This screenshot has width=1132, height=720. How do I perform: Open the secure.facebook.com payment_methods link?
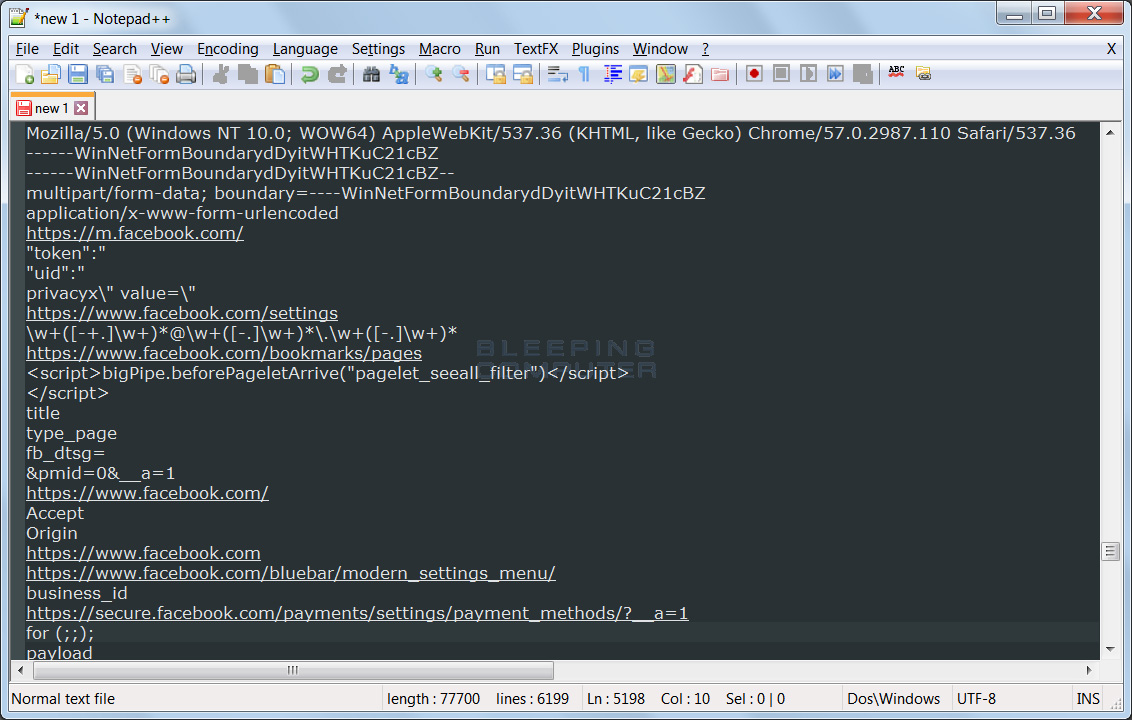[357, 613]
